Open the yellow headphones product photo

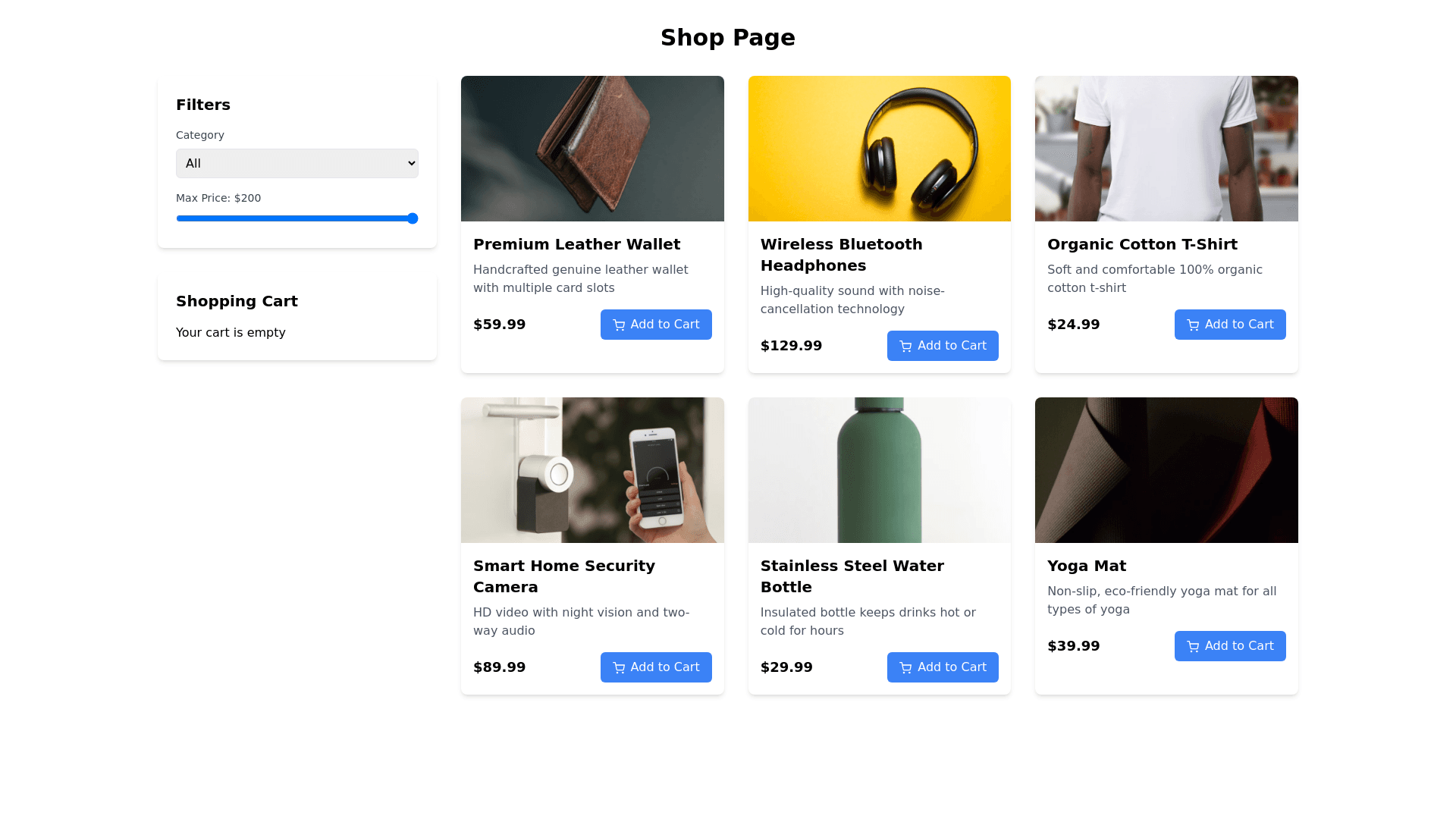coord(880,149)
